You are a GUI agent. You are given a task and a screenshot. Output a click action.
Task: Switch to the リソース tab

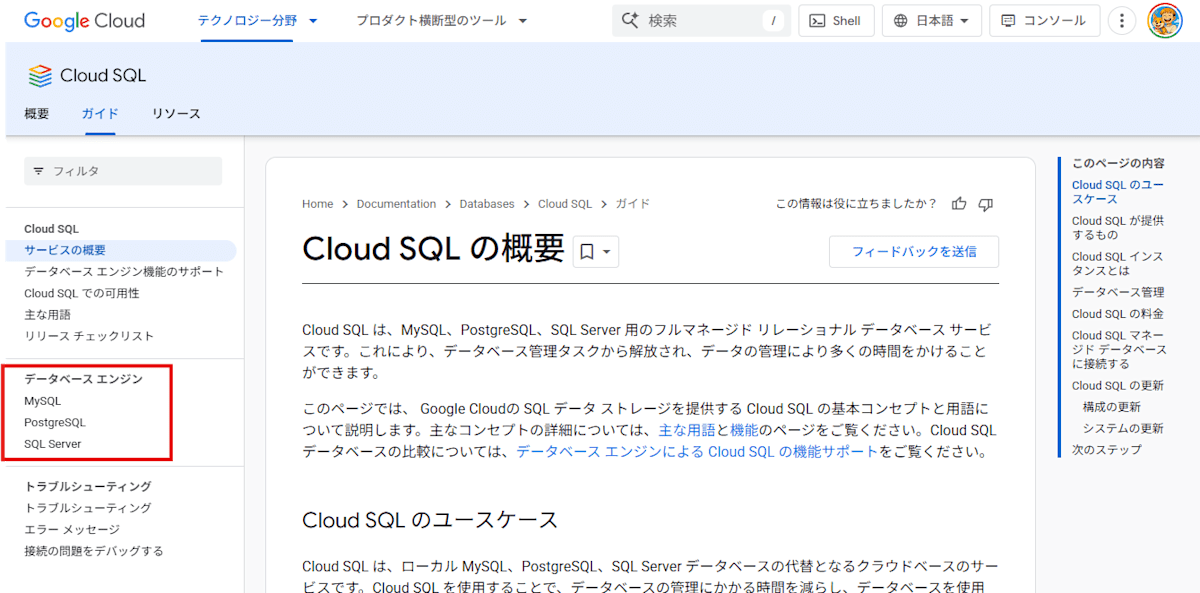[175, 113]
